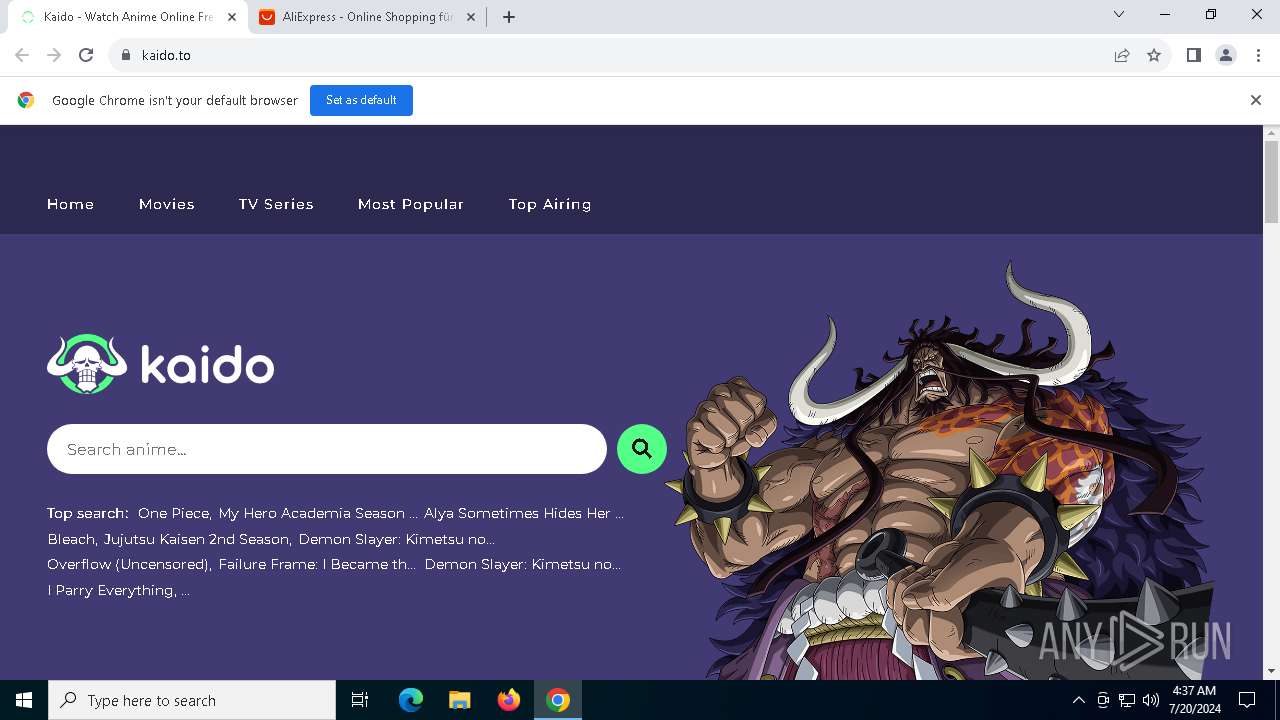Reload the page with the refresh icon
The height and width of the screenshot is (720, 1280).
pos(86,55)
